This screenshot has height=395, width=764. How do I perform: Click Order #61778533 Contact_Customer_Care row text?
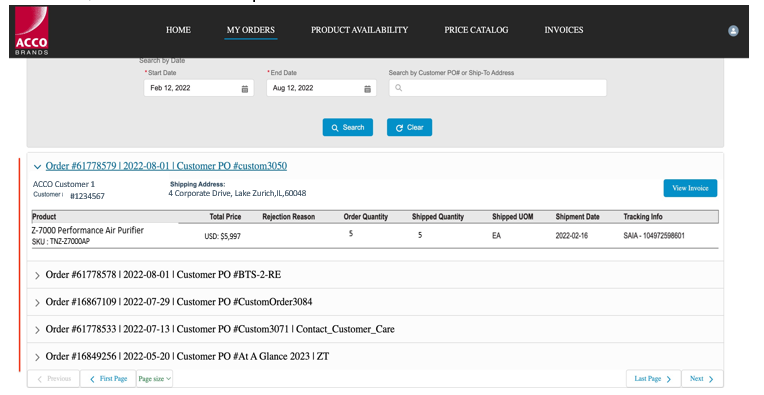point(220,329)
